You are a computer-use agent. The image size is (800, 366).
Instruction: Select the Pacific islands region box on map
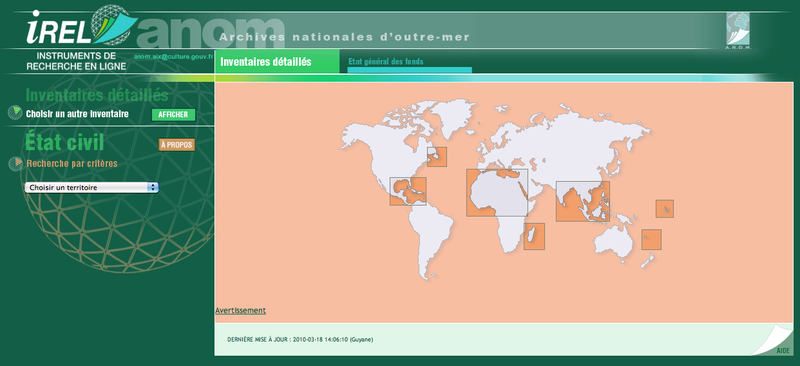tap(665, 209)
